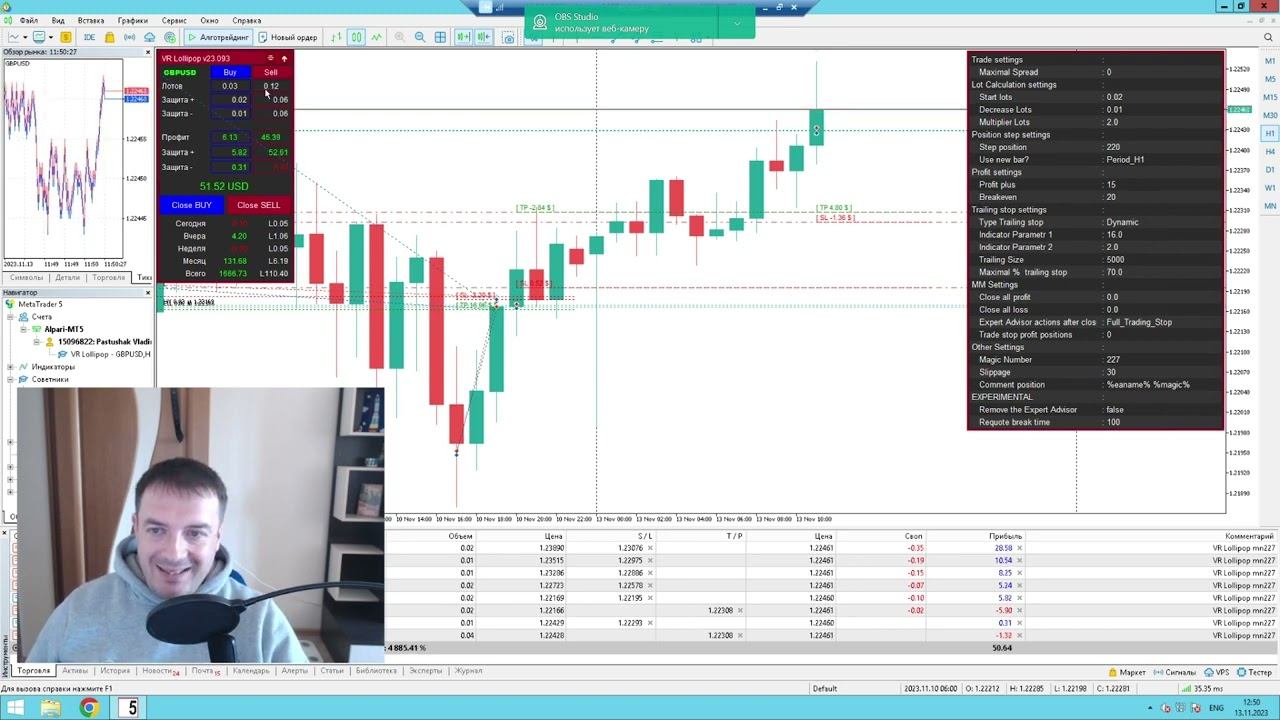Select the M15 timeframe
The height and width of the screenshot is (720, 1280).
click(1270, 97)
